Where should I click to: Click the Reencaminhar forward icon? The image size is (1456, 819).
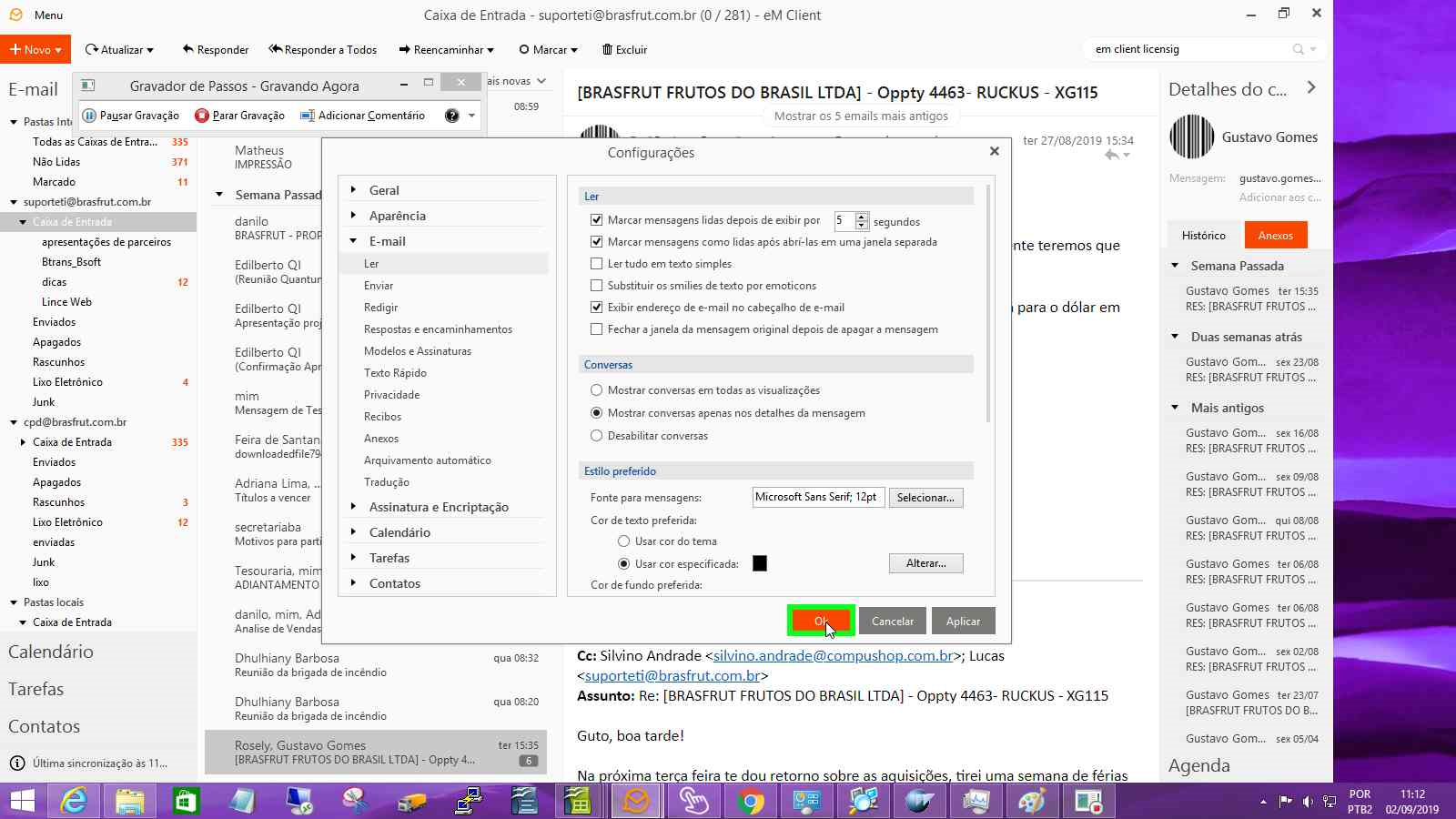pos(404,49)
